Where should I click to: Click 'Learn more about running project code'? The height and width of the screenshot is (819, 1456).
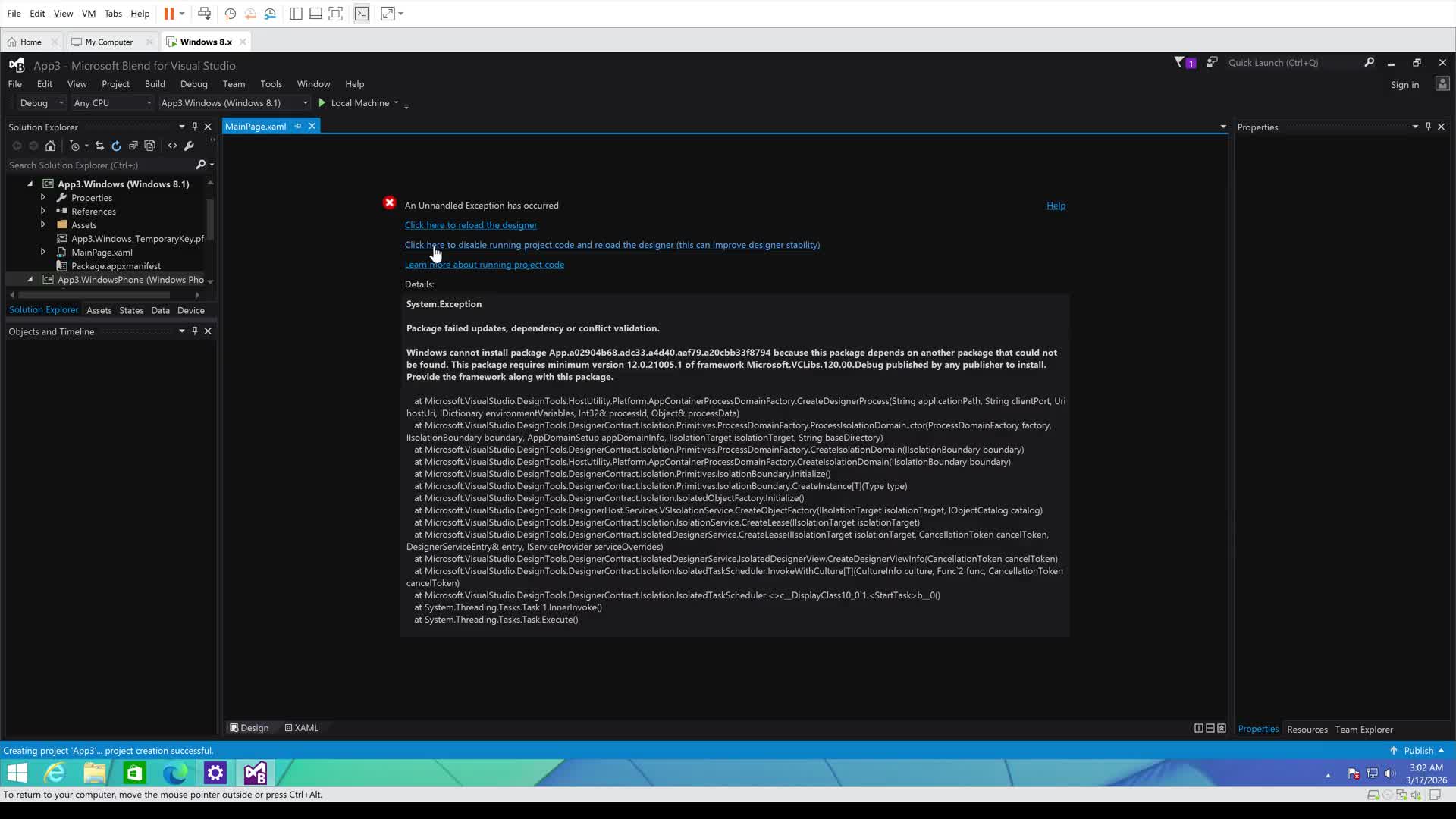click(484, 265)
